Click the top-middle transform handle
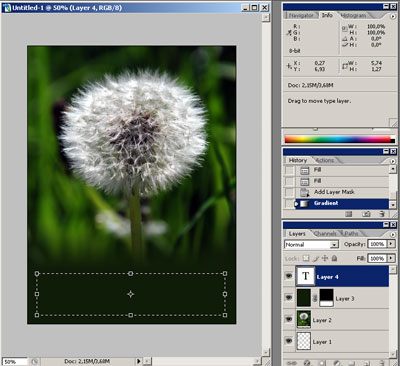The width and height of the screenshot is (400, 366). tap(131, 273)
